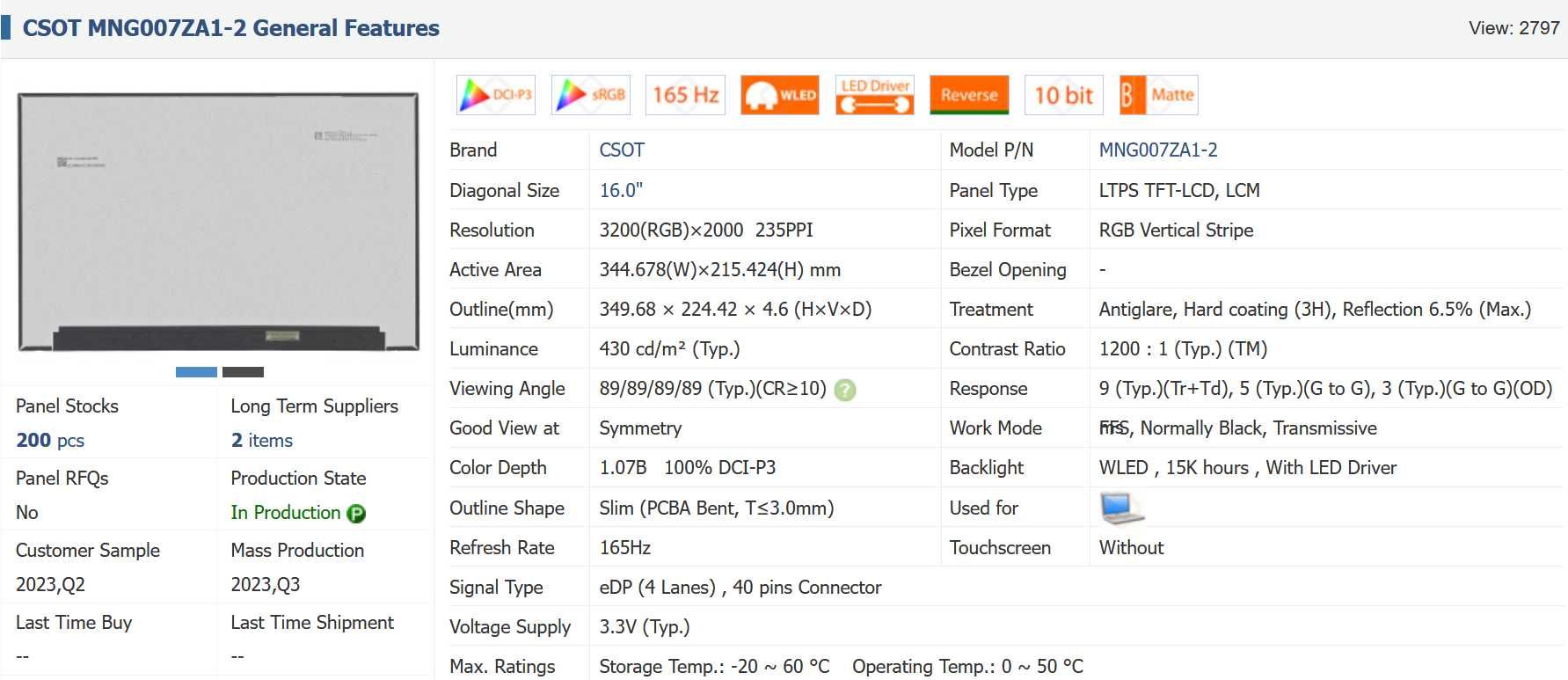This screenshot has width=1568, height=680.
Task: Click the 89/89/89/89 viewing angle value
Action: (x=713, y=389)
